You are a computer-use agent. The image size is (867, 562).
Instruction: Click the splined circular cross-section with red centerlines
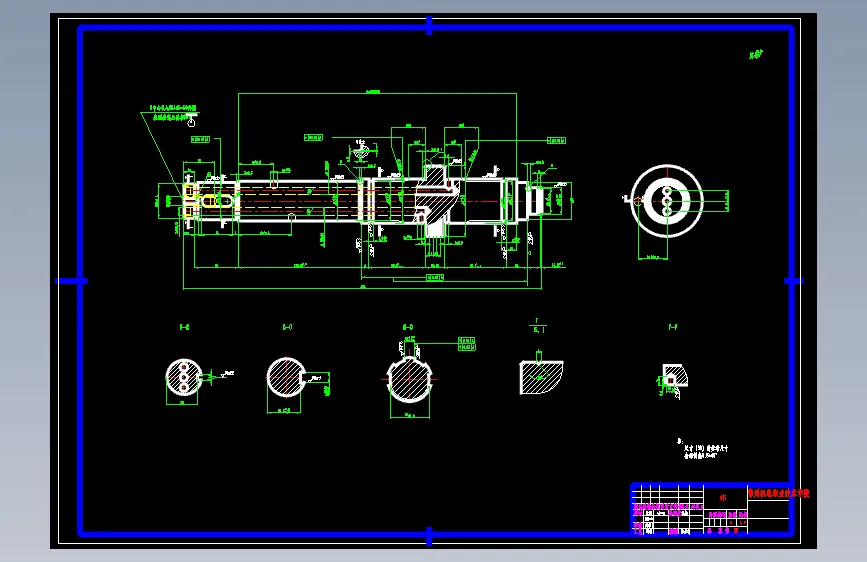pos(409,379)
